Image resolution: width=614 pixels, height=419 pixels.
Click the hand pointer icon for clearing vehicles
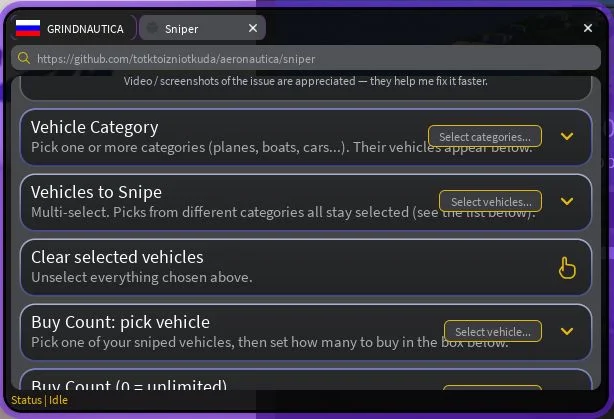point(567,267)
